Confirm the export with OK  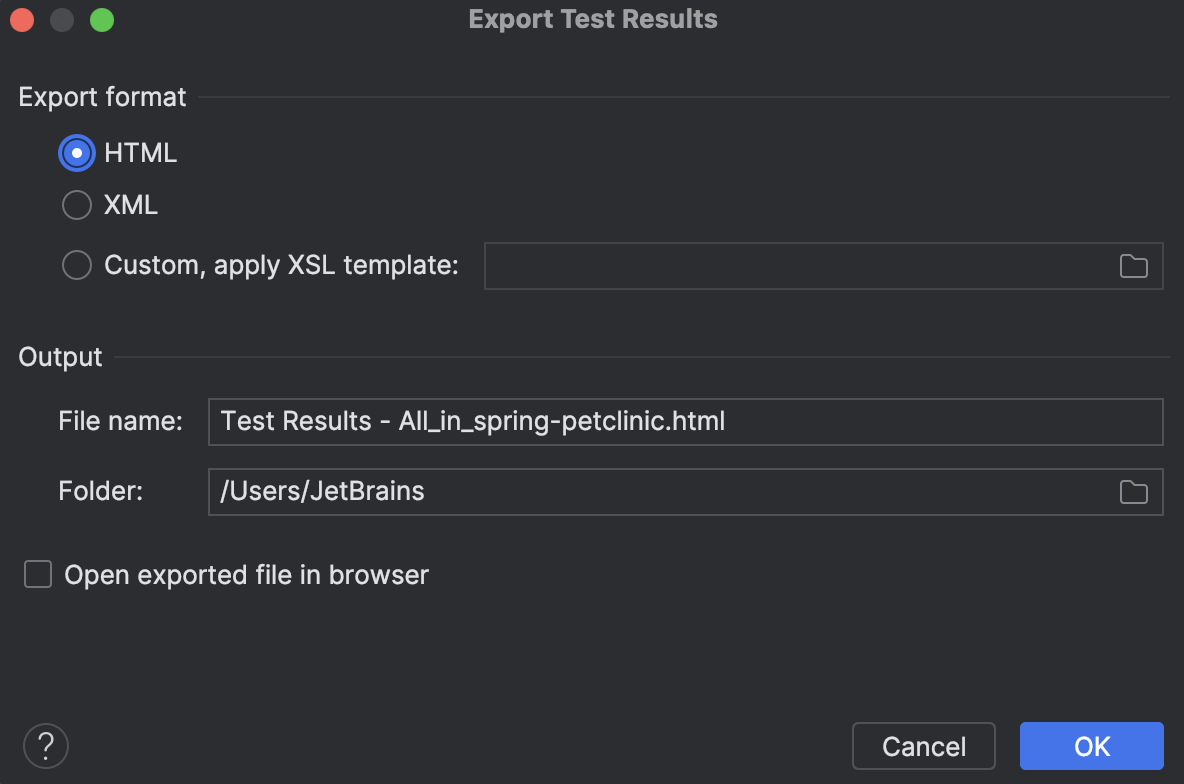pos(1091,745)
